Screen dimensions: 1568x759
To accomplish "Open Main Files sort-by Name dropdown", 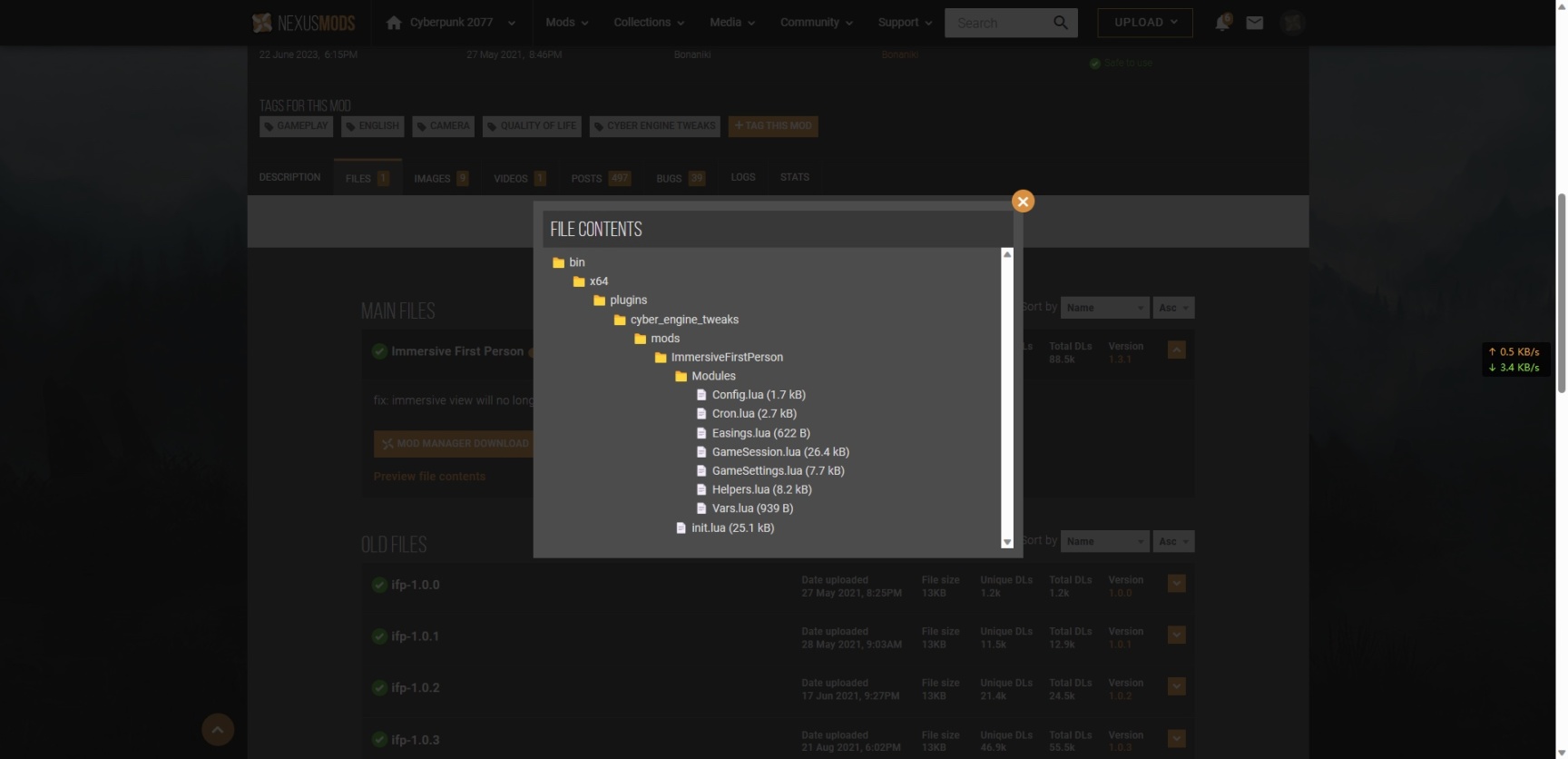I will pyautogui.click(x=1105, y=308).
